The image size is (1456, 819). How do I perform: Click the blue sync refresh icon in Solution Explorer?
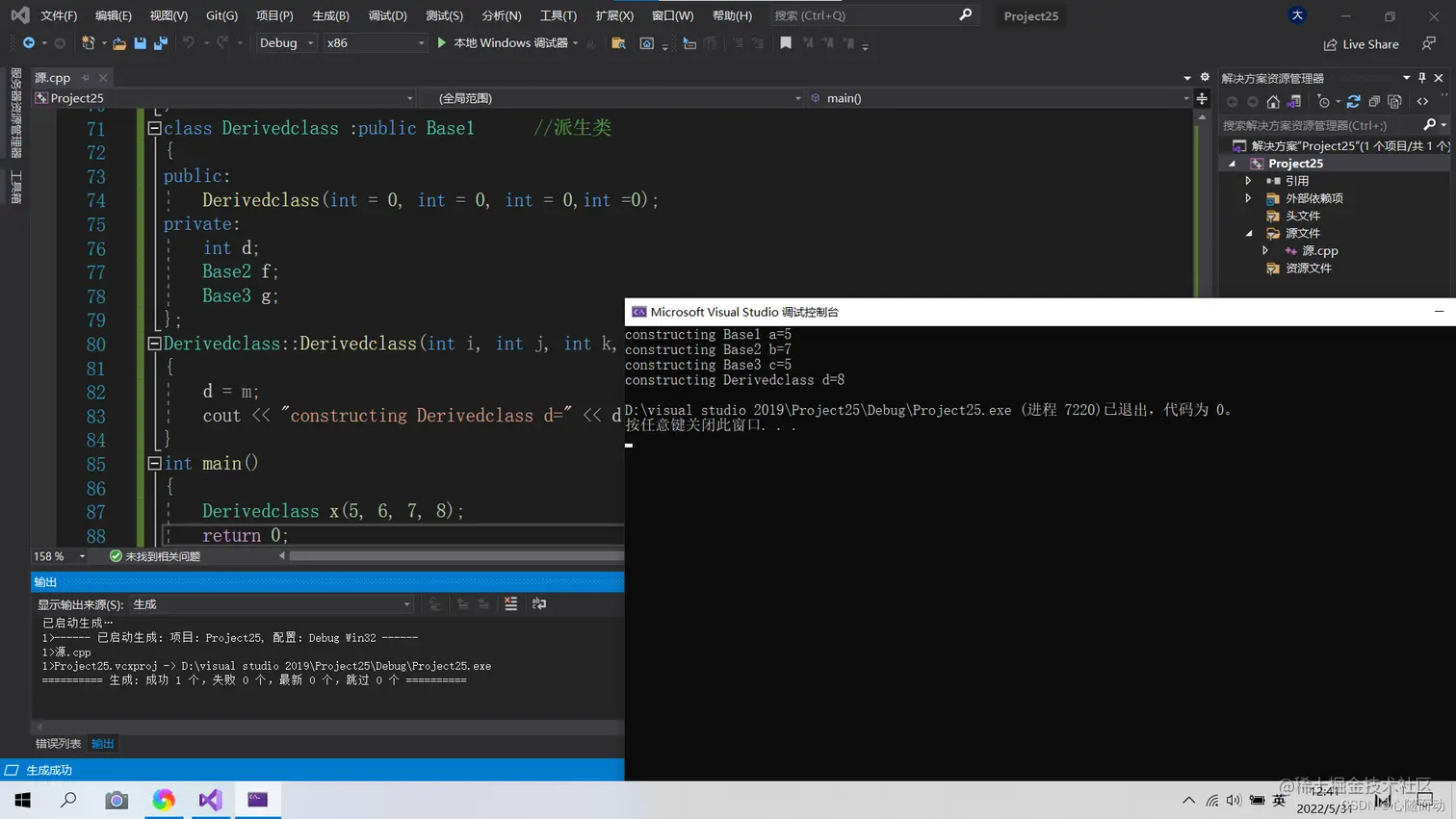pos(1353,102)
